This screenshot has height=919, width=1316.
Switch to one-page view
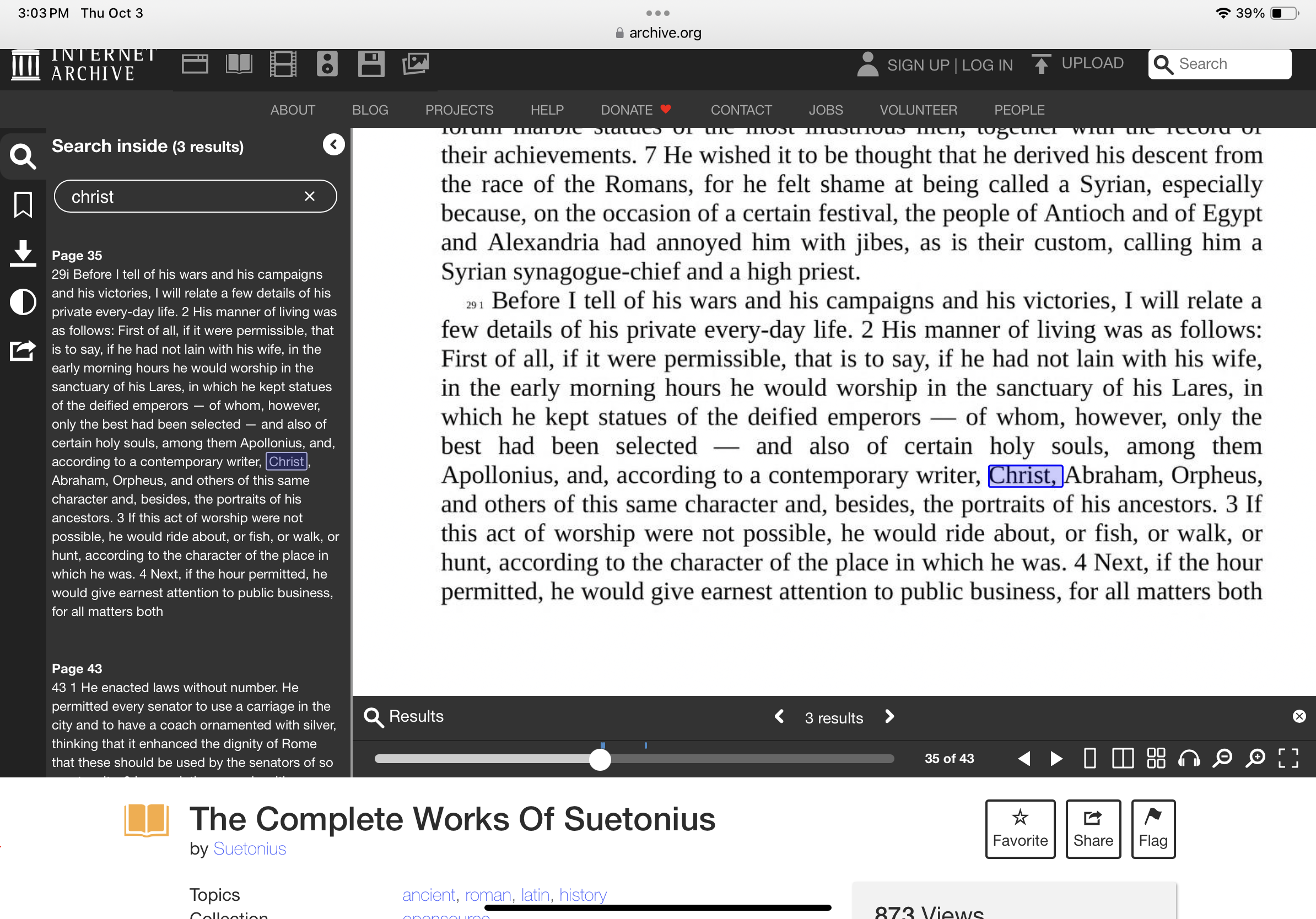coord(1090,759)
